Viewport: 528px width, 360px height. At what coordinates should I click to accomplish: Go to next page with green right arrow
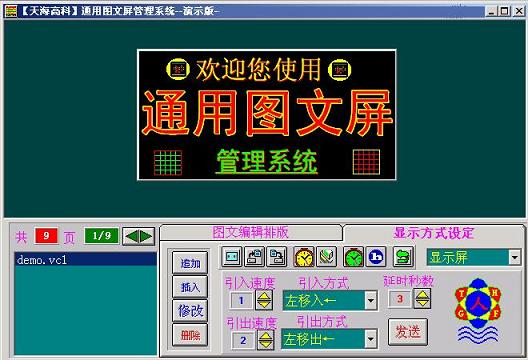pos(146,236)
